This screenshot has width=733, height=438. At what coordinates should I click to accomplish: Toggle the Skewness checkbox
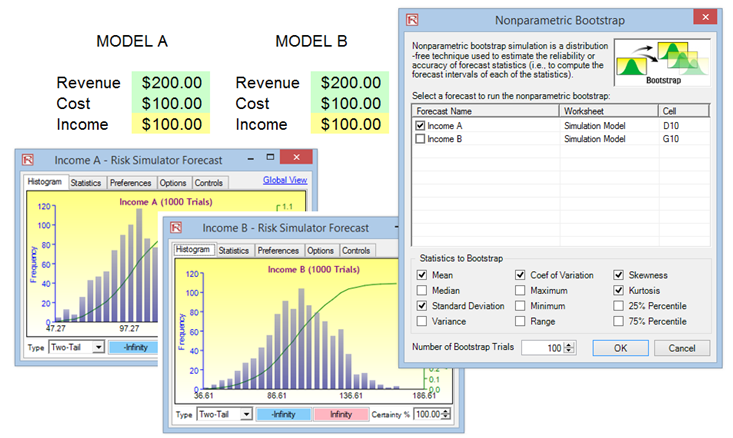(x=618, y=275)
